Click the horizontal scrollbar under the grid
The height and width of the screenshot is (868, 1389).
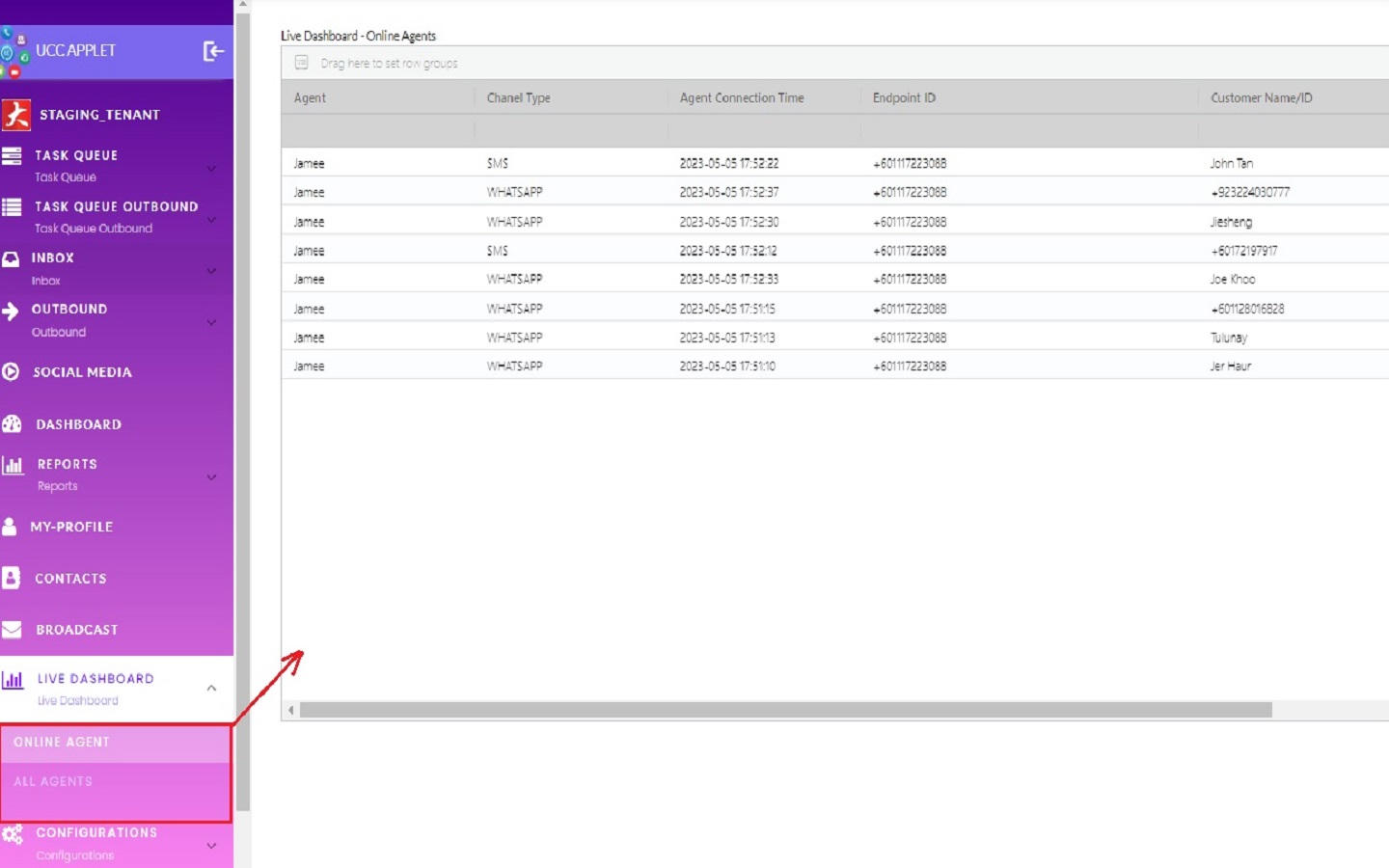pos(785,710)
